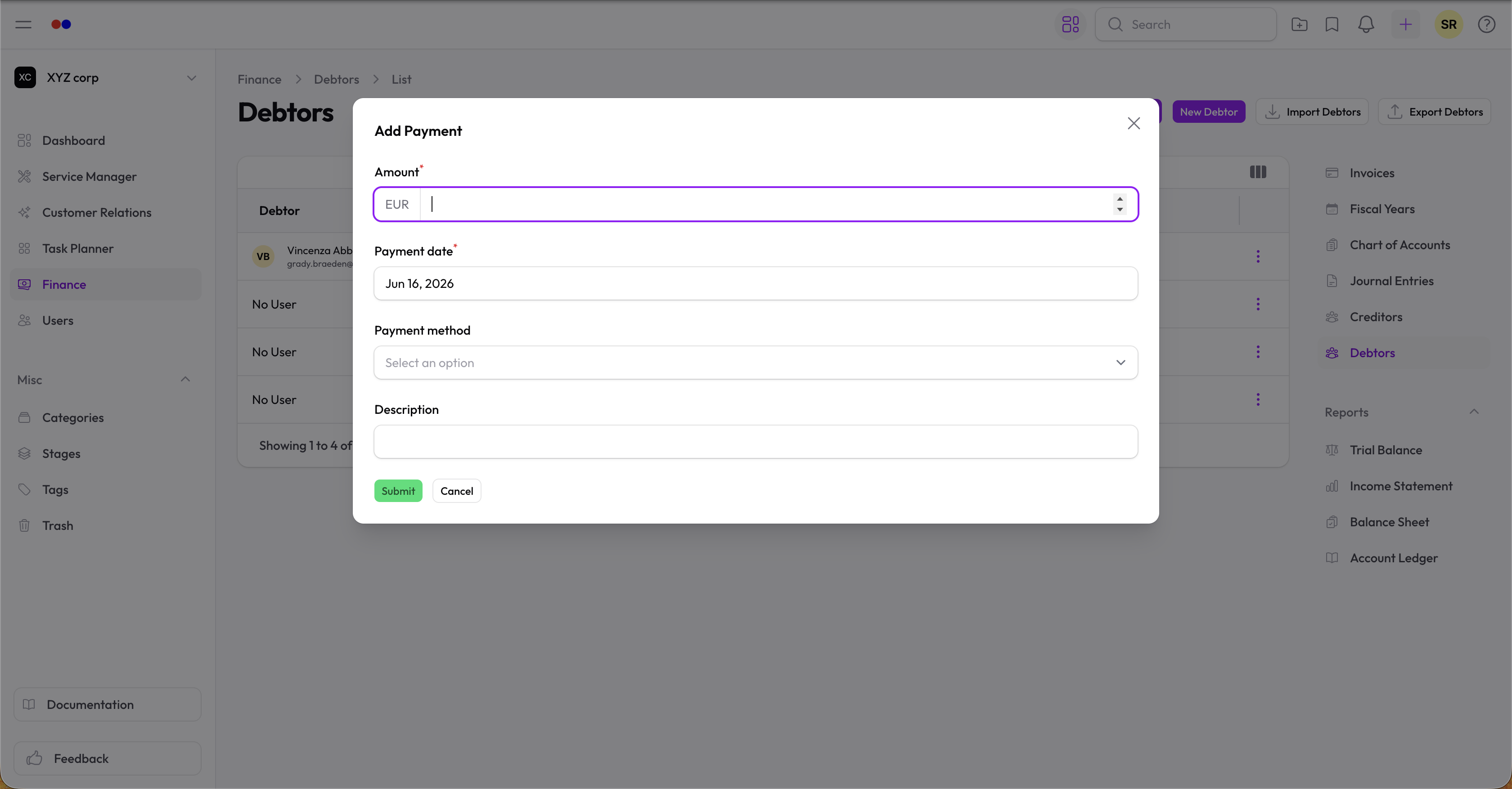Collapse the Reports section
1512x789 pixels.
point(1473,412)
